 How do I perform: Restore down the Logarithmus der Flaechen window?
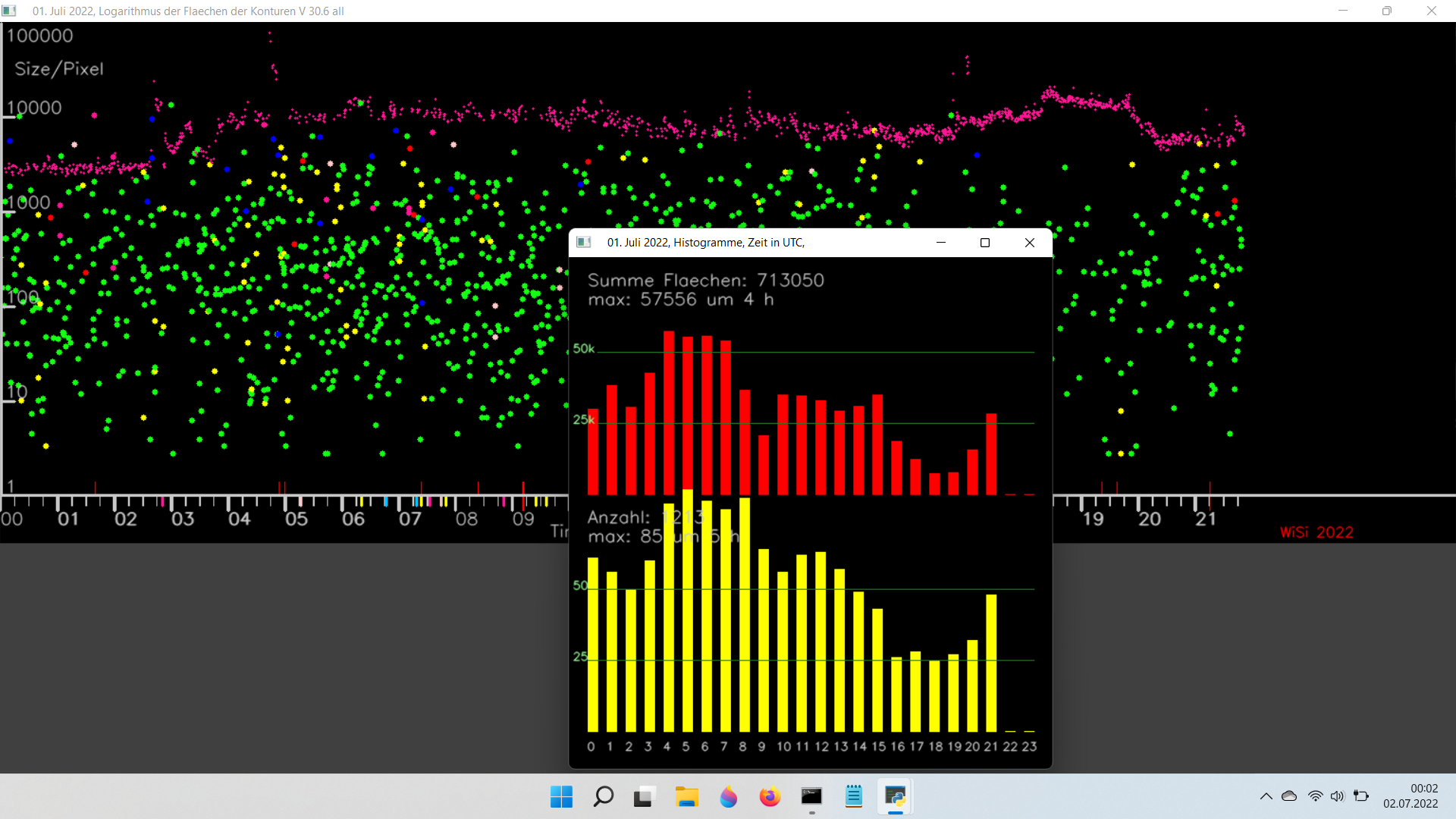click(1387, 11)
